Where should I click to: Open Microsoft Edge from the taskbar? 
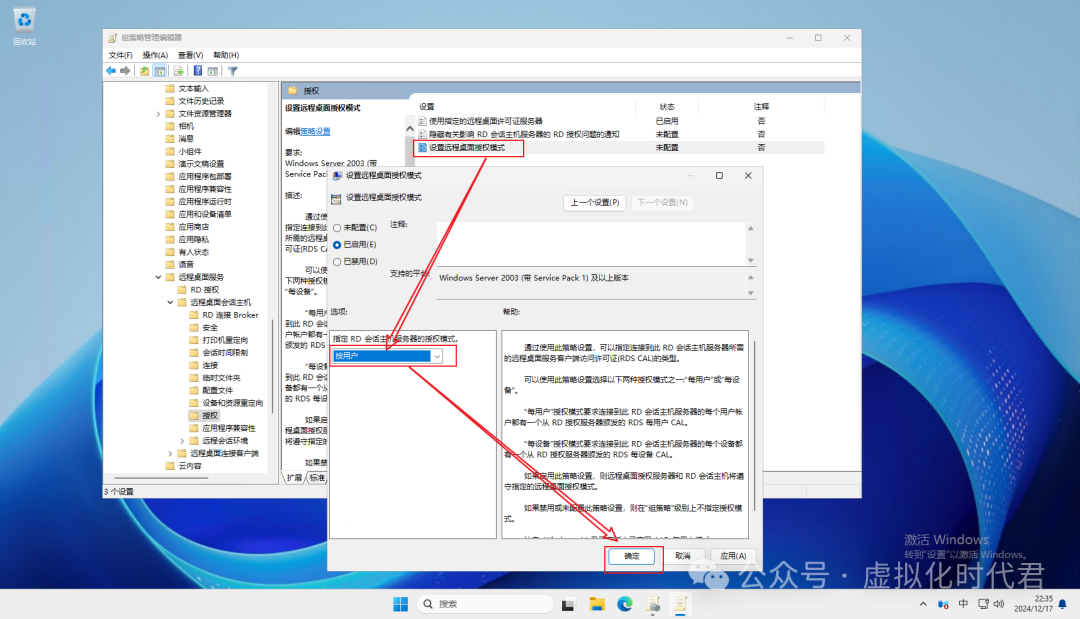625,604
